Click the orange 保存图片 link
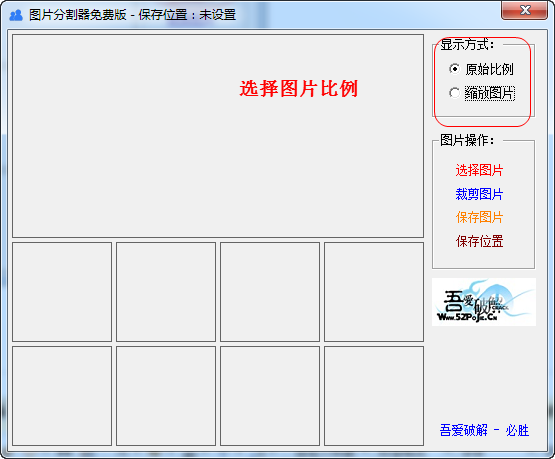 pyautogui.click(x=479, y=217)
